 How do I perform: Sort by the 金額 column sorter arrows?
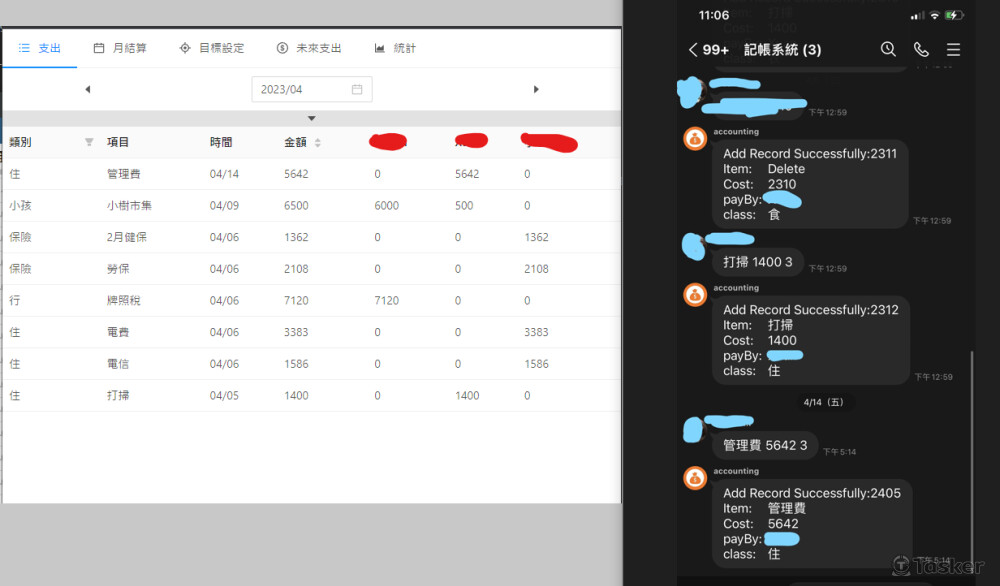click(318, 143)
